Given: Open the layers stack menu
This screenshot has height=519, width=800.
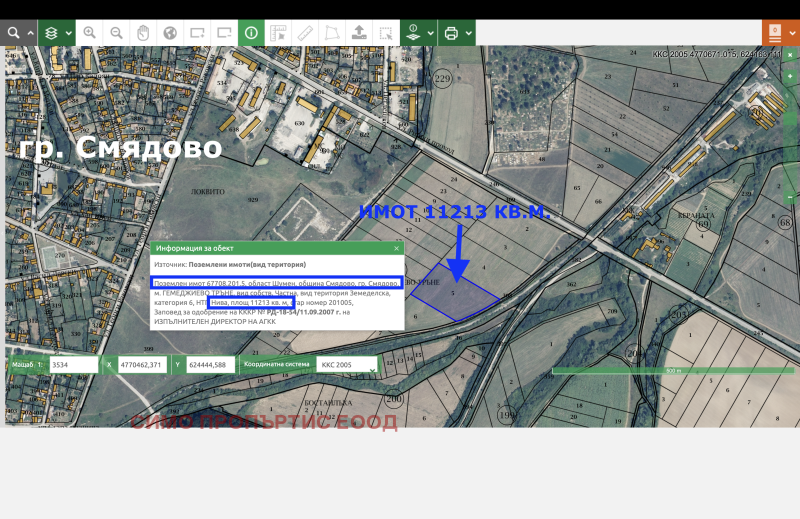Looking at the screenshot, I should coord(51,33).
